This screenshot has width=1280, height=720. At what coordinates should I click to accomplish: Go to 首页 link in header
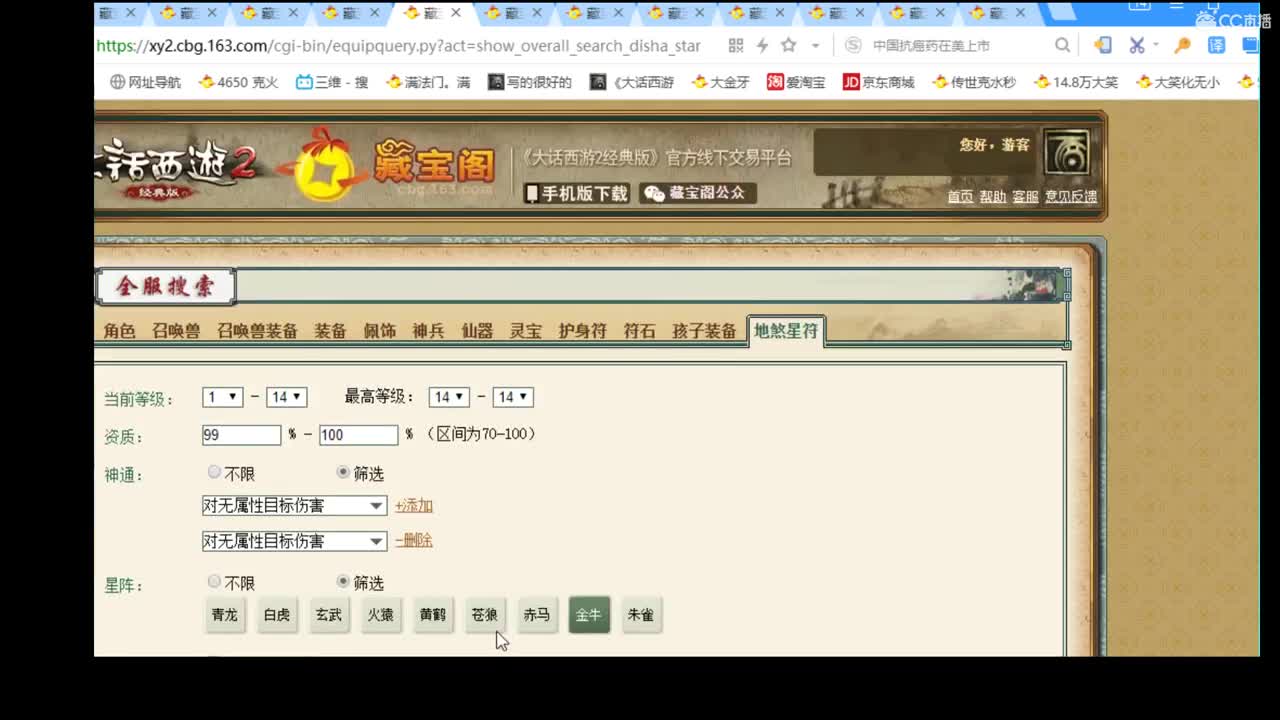click(x=960, y=197)
